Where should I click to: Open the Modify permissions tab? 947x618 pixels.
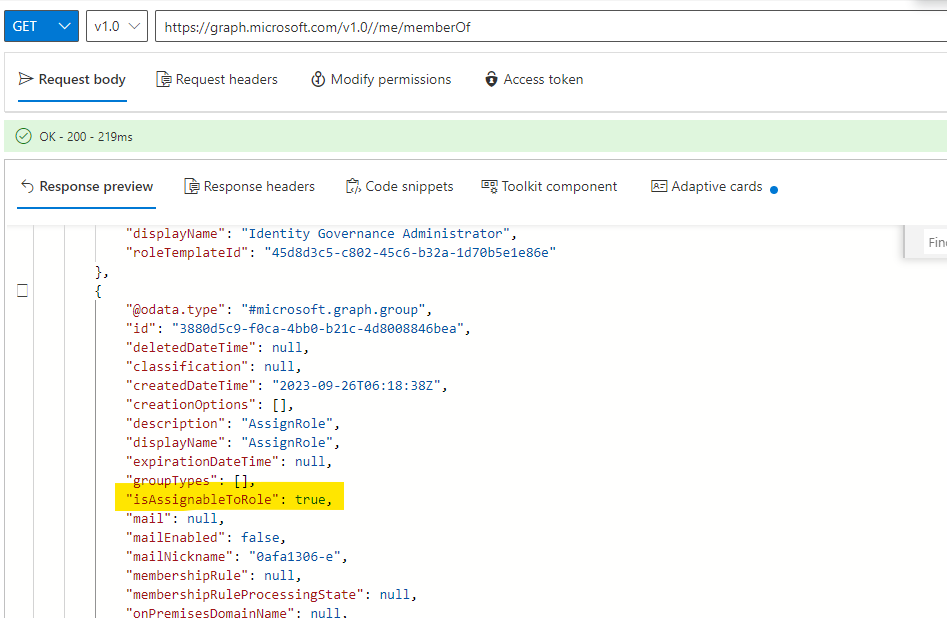pyautogui.click(x=381, y=79)
